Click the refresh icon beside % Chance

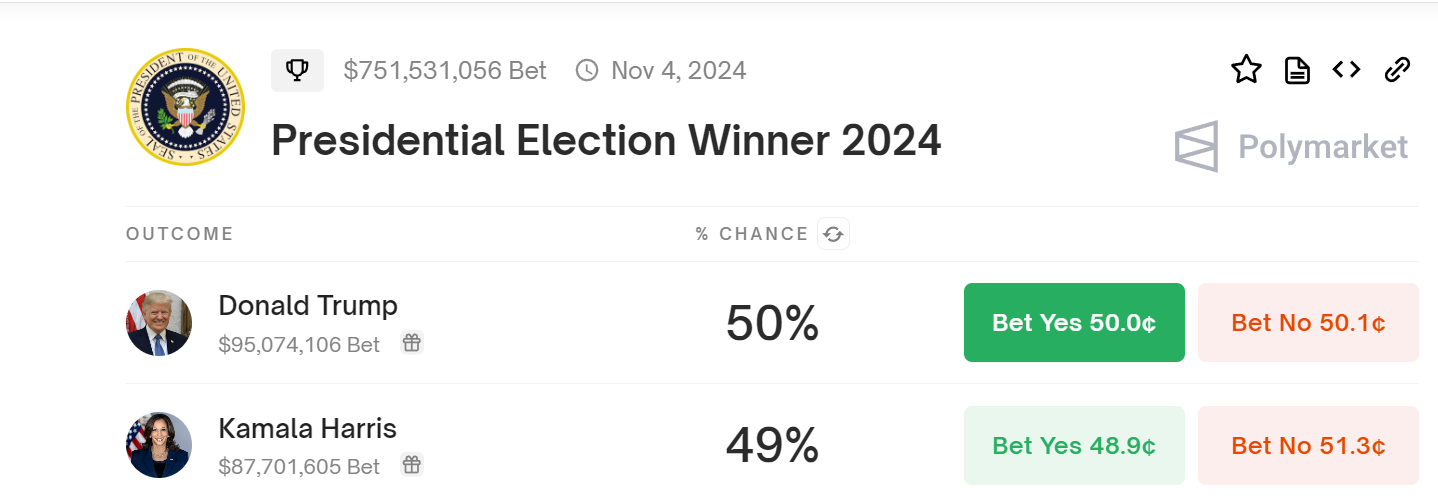click(x=833, y=235)
